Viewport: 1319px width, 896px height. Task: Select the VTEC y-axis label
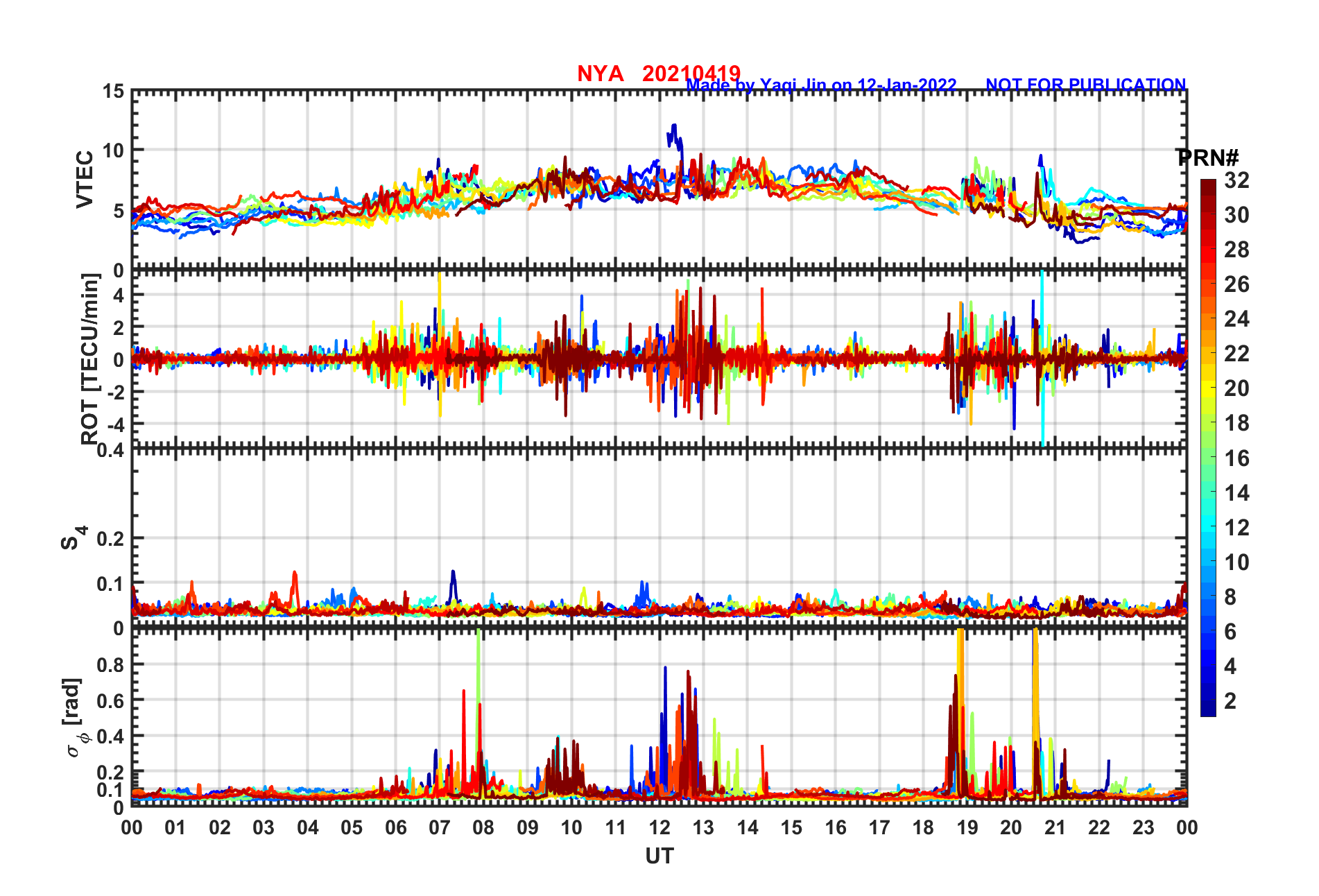(85, 180)
